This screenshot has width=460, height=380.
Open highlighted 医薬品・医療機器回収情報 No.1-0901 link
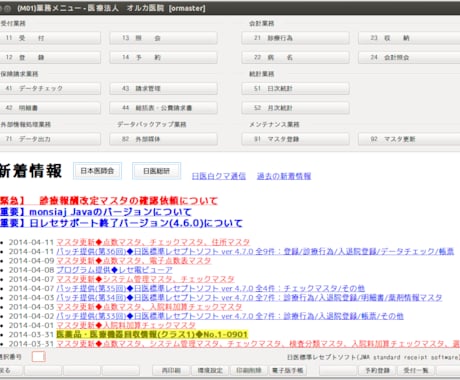152,334
